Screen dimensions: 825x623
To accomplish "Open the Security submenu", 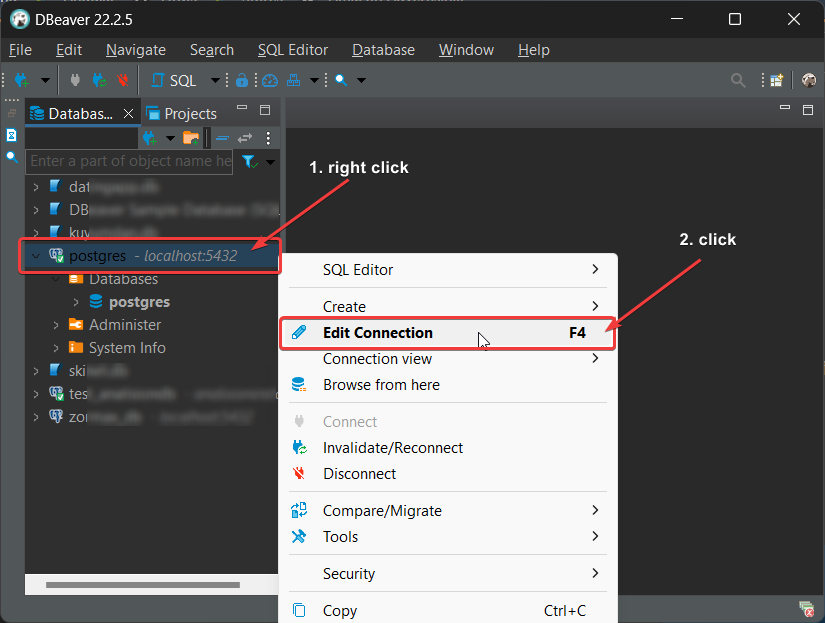I will click(x=447, y=574).
